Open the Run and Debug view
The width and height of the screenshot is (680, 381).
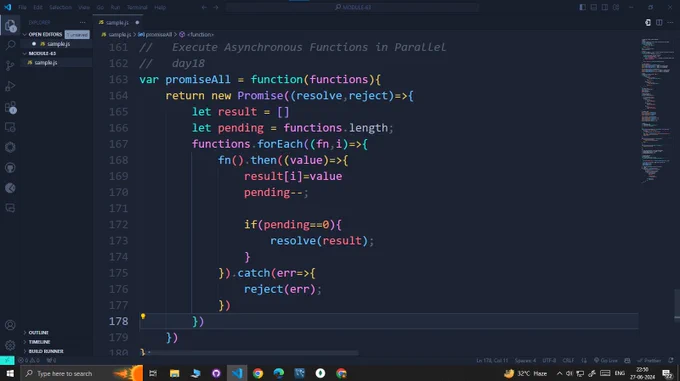[x=10, y=86]
